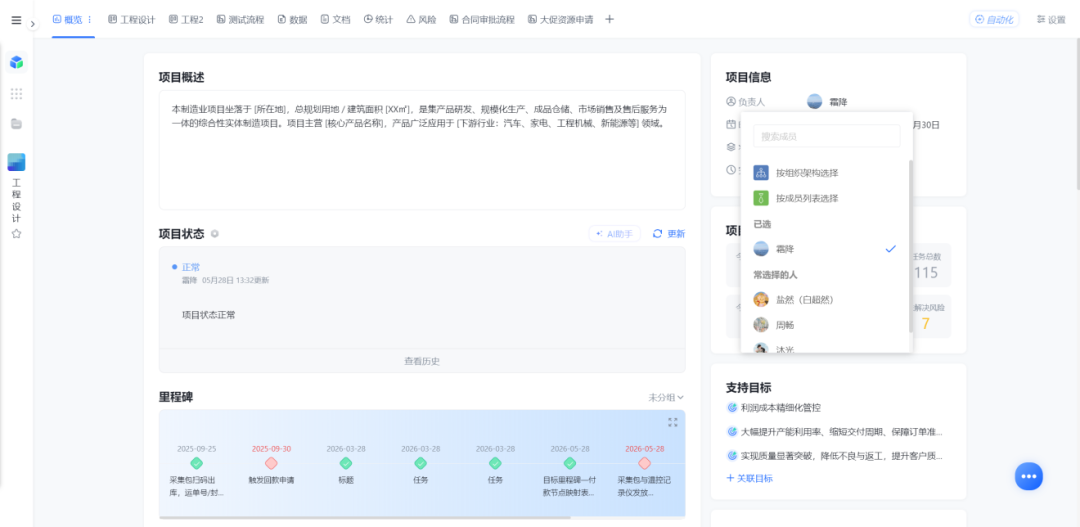Screen dimensions: 1080x527
Task: Select the 工程设计 project thumbnail in sidebar
Action: [17, 162]
